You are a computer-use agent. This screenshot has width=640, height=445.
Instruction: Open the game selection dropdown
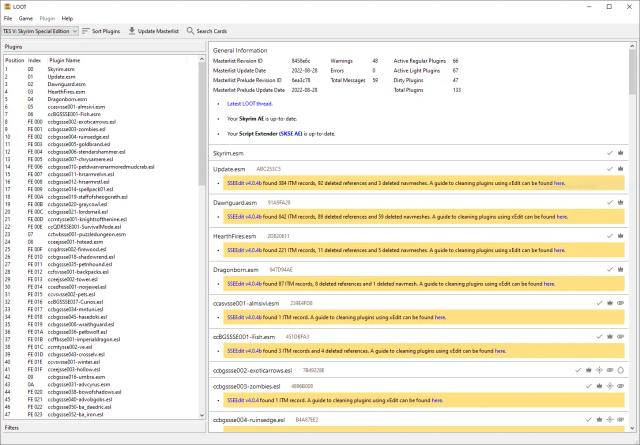click(x=39, y=32)
